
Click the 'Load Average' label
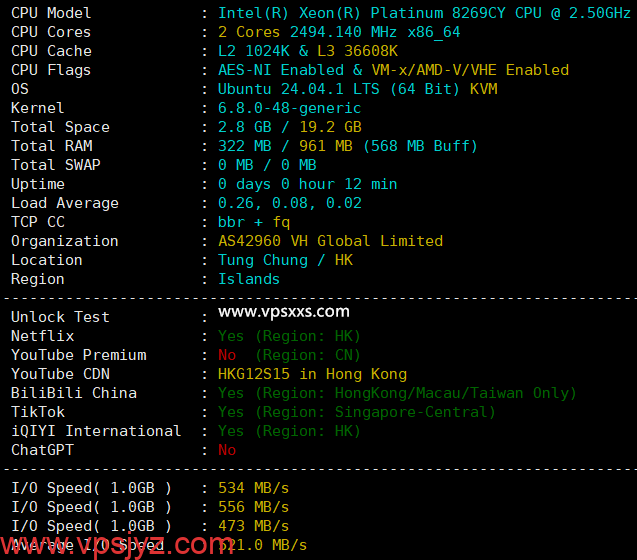pos(65,203)
